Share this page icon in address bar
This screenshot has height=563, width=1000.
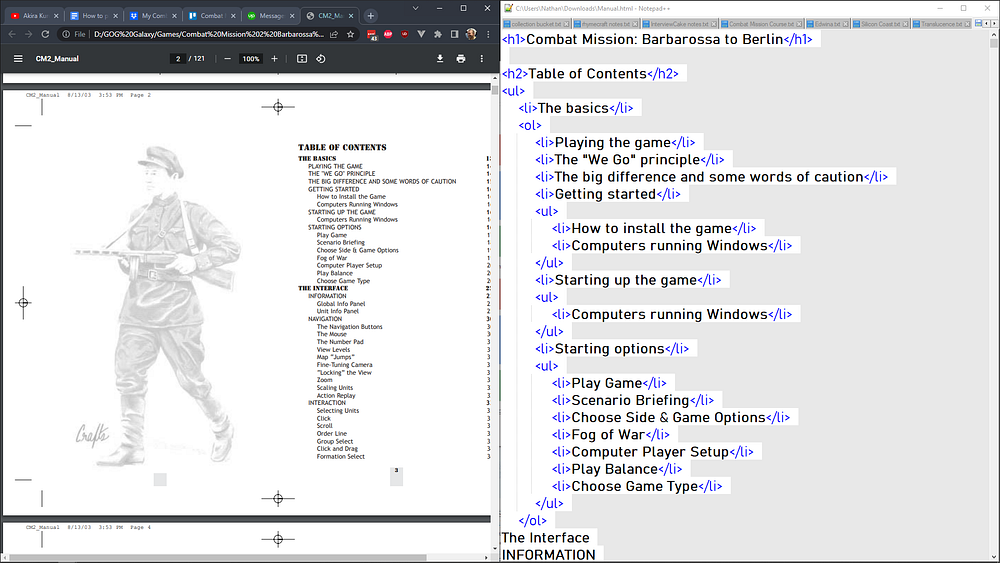pyautogui.click(x=334, y=34)
